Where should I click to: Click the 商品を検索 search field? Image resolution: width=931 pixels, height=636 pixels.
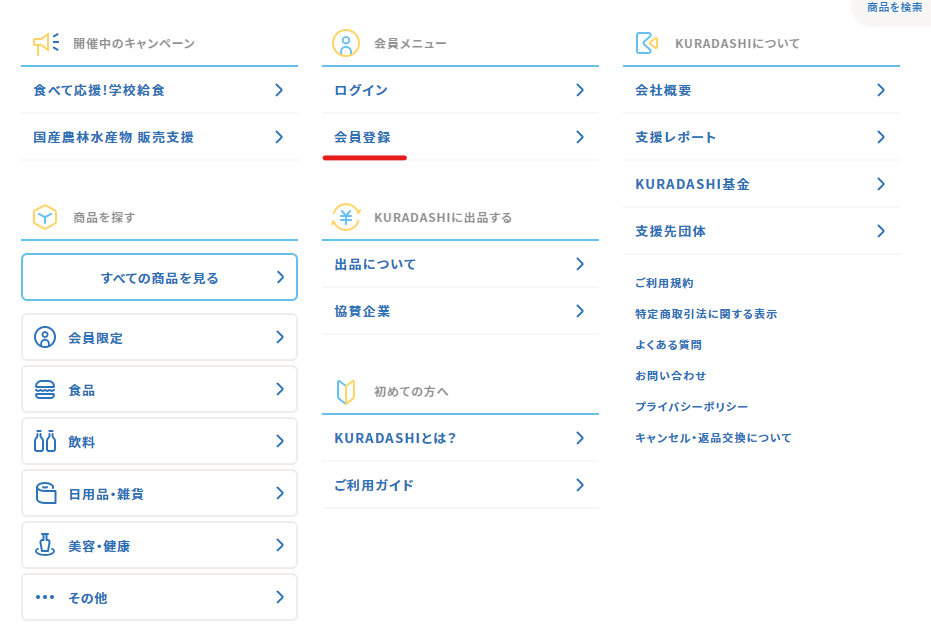pyautogui.click(x=892, y=9)
